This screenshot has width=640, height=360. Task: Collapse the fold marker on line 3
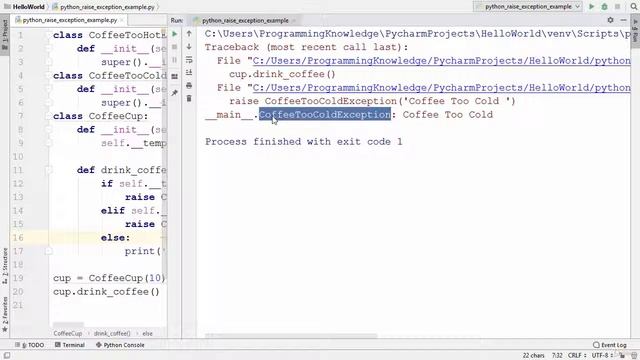pos(48,62)
